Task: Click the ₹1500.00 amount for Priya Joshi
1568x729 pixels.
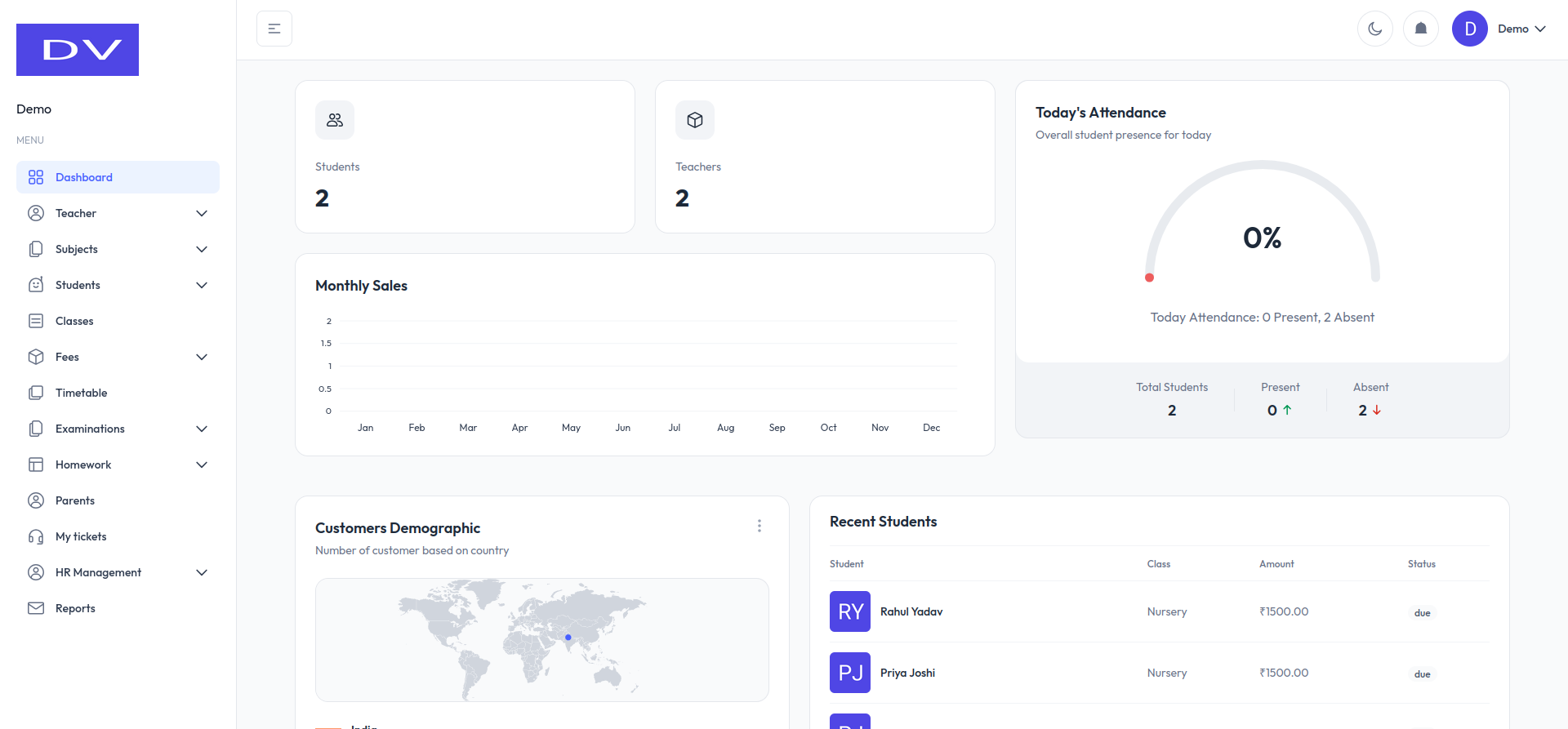Action: coord(1284,673)
